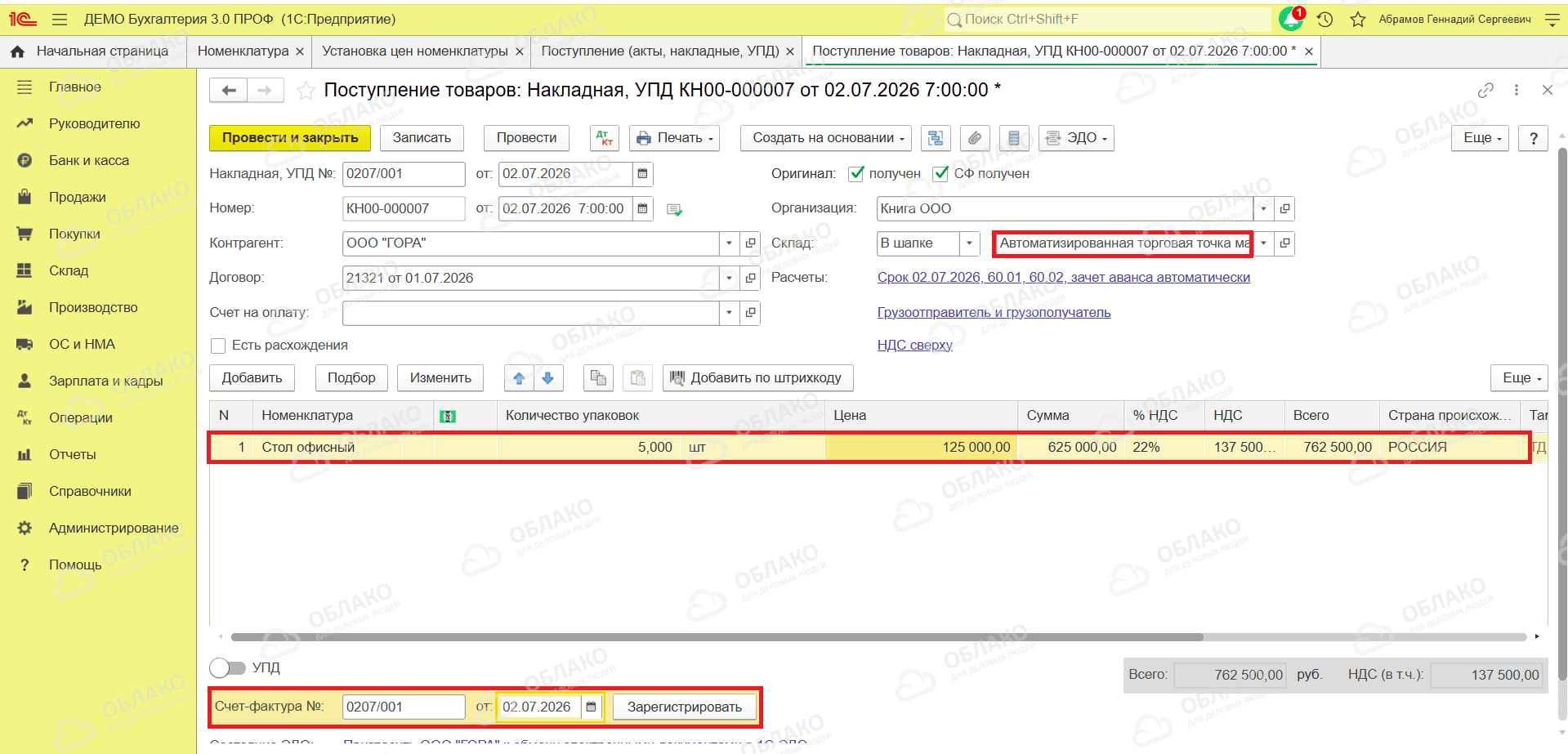Viewport: 1568px width, 754px height.
Task: Open Грузоотправитель и грузополучатель link
Action: 994,313
